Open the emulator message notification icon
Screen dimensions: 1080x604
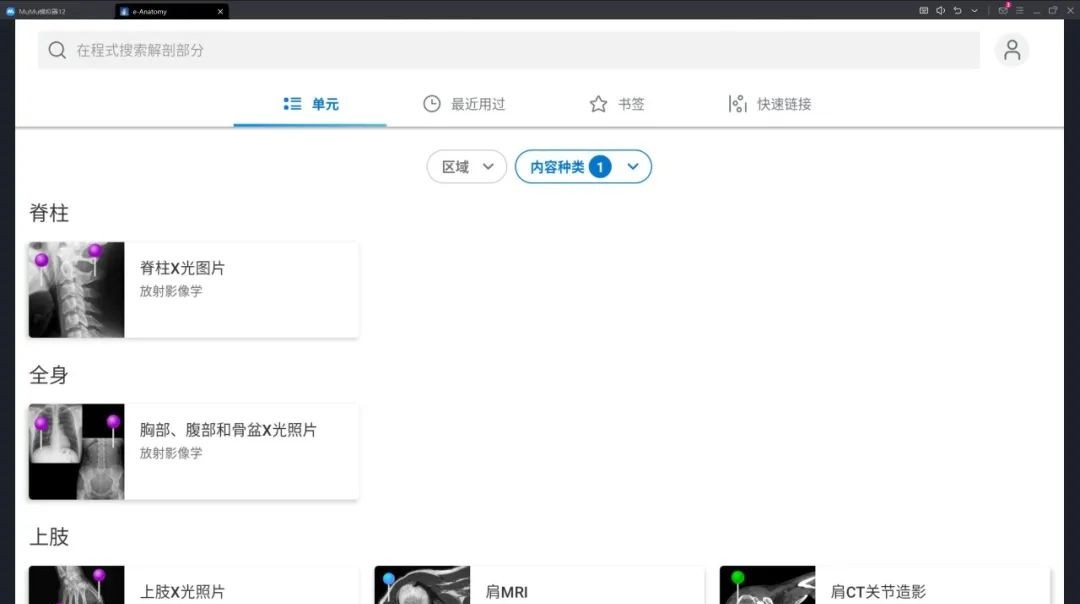click(x=1002, y=10)
